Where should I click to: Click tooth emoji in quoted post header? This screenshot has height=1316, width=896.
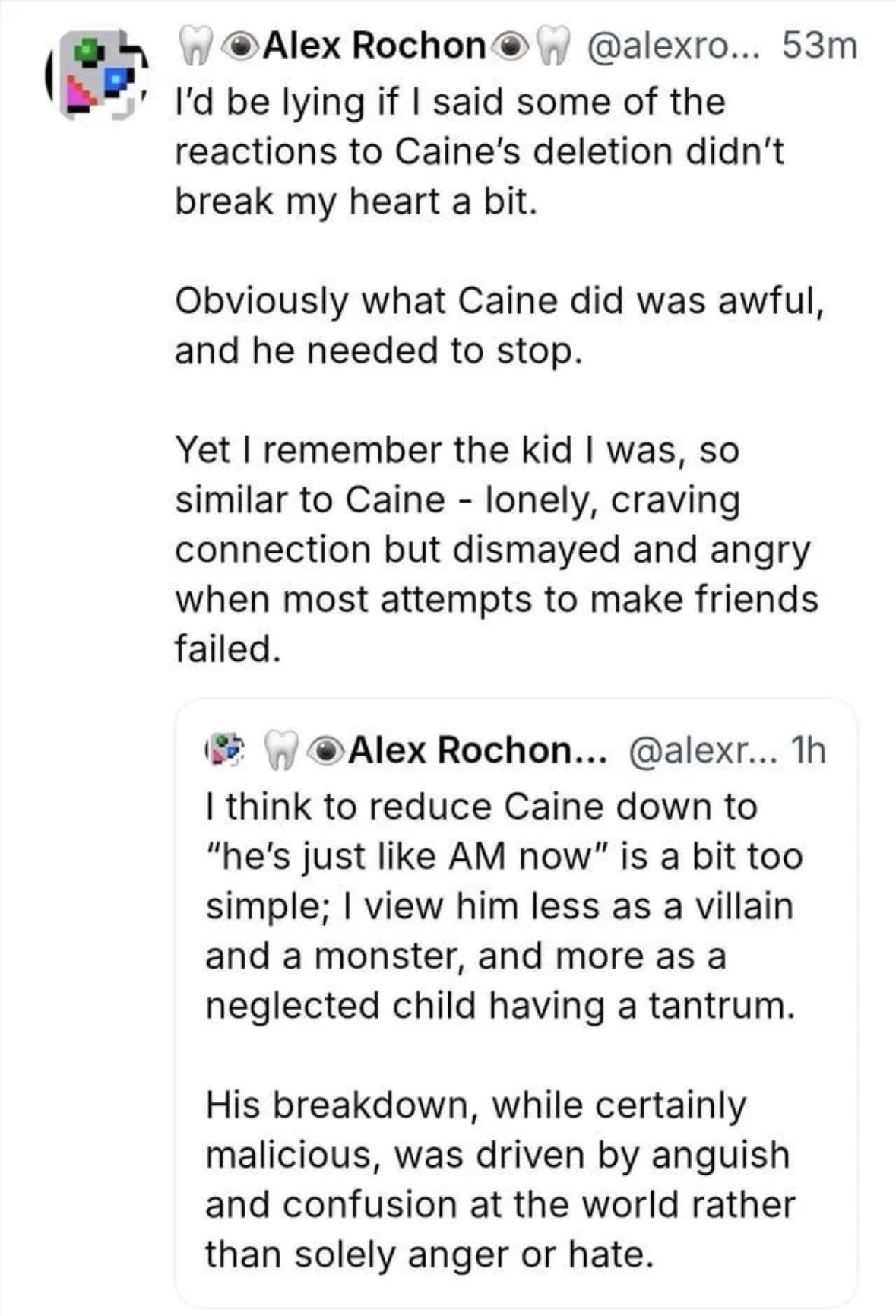click(281, 750)
